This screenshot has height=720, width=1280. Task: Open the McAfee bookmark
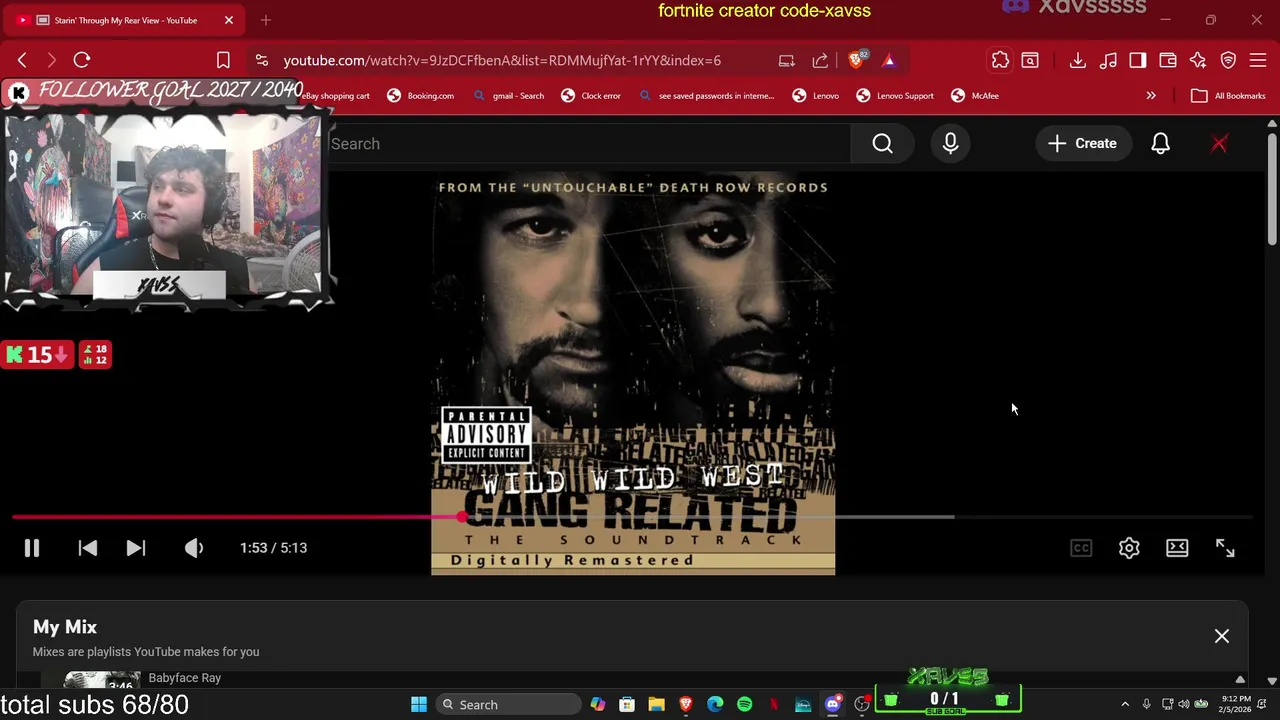[x=975, y=96]
